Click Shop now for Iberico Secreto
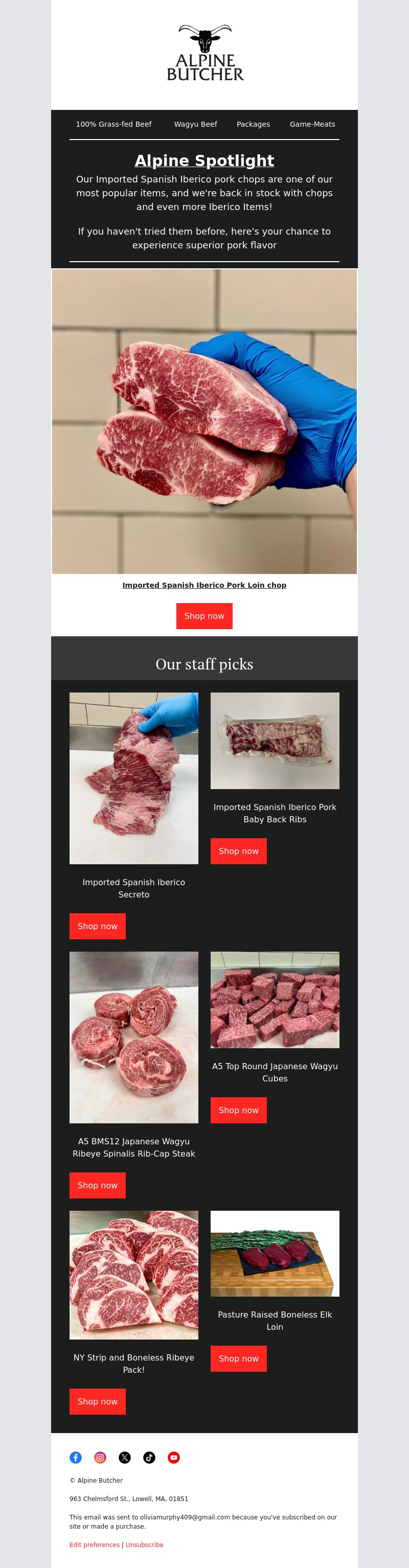Viewport: 409px width, 1568px height. click(97, 926)
